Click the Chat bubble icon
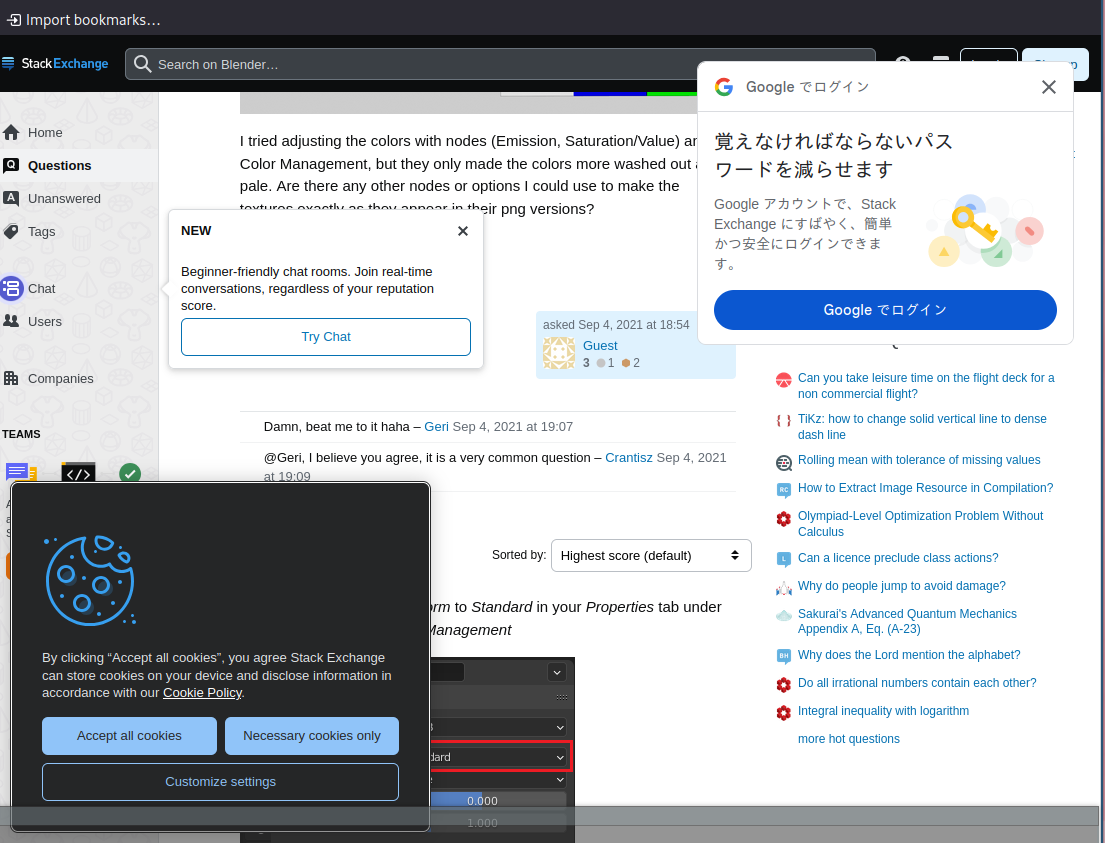The width and height of the screenshot is (1105, 843). [x=11, y=288]
